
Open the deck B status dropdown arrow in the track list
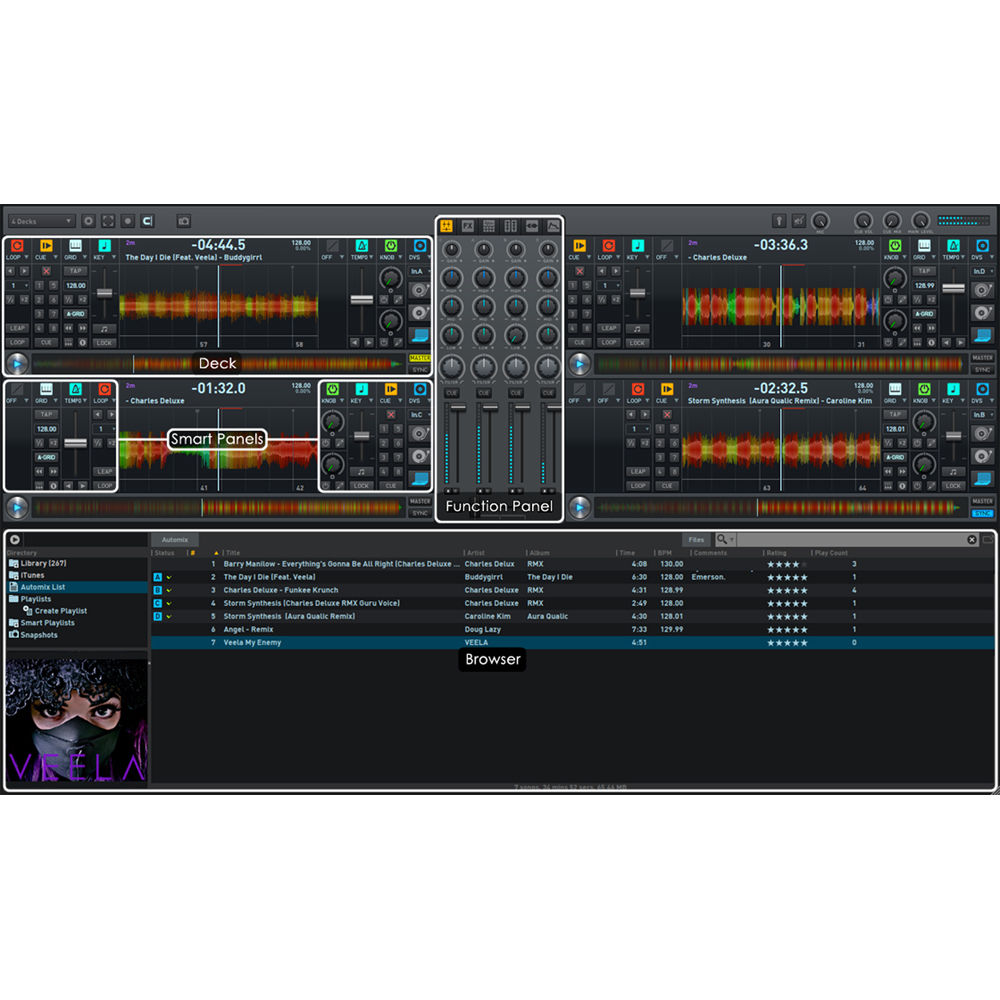coord(169,590)
